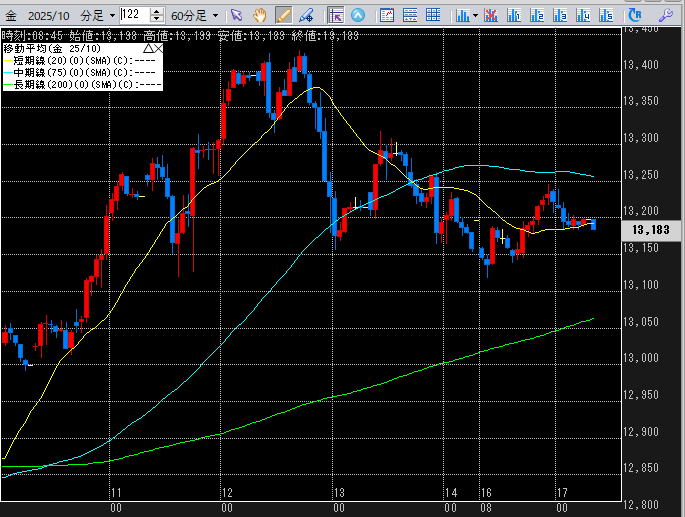
Task: Click date label 11 on the time axis
Action: [x=116, y=493]
